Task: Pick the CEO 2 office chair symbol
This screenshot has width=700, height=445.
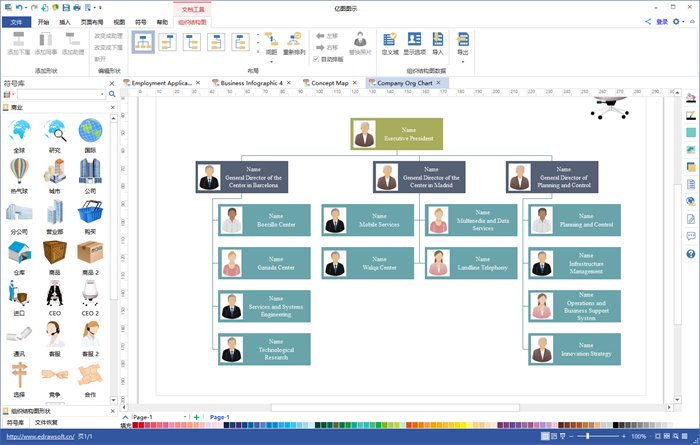Action: [x=90, y=293]
